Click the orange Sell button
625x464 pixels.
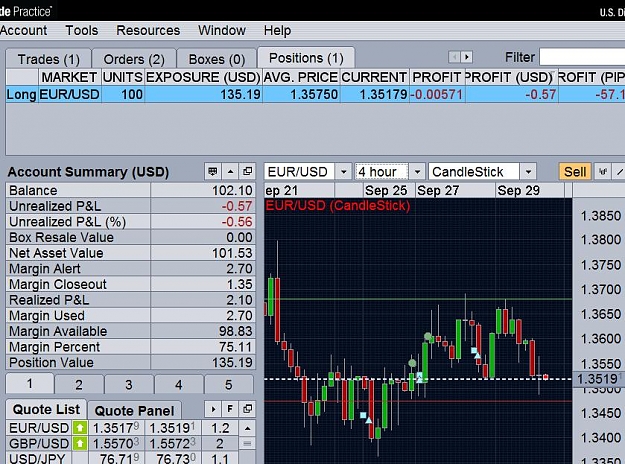(x=575, y=172)
